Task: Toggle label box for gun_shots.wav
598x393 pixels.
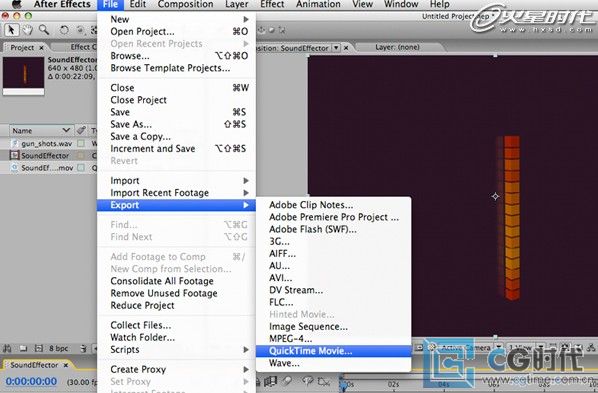Action: 81,143
